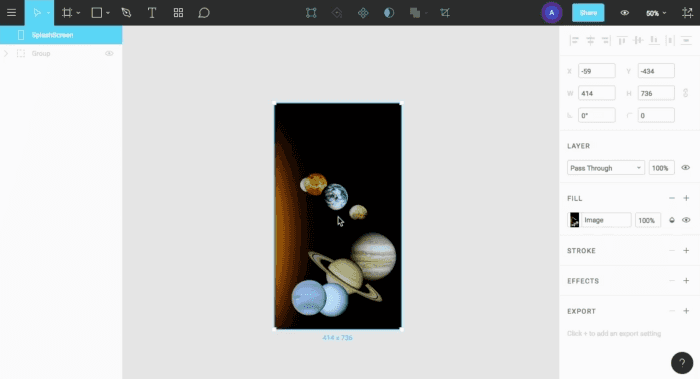Viewport: 700px width, 379px height.
Task: Toggle Image fill visibility eye
Action: point(686,220)
